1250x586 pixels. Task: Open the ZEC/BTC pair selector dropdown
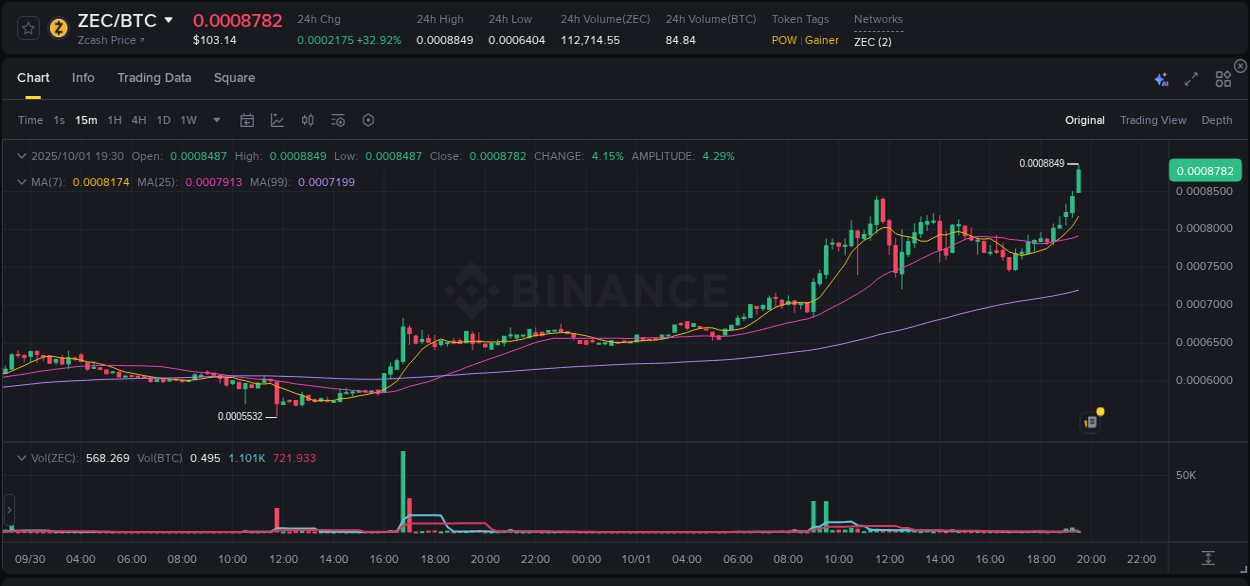(x=168, y=19)
